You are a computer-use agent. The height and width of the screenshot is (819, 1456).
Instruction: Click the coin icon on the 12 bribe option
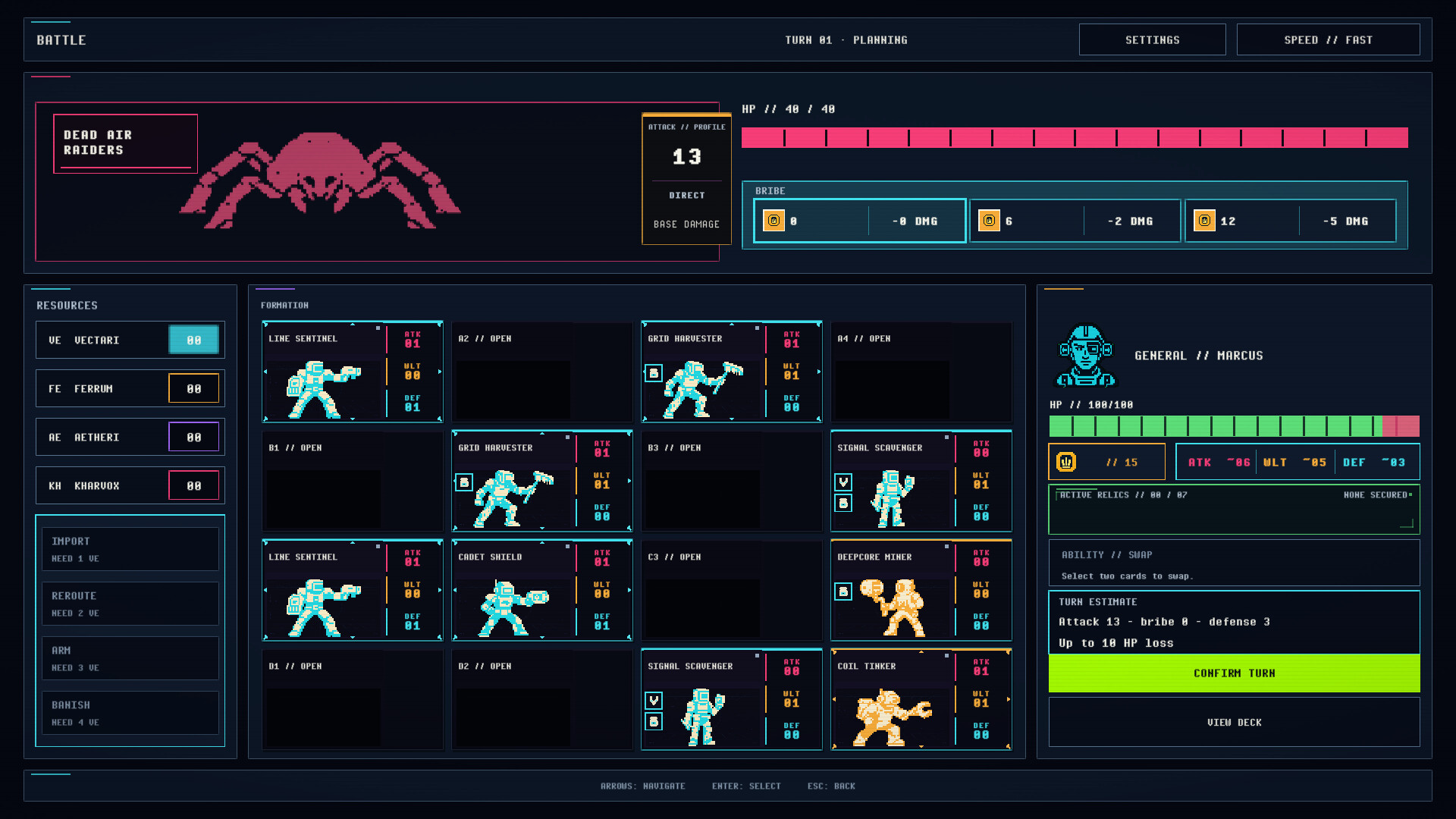(x=1204, y=221)
